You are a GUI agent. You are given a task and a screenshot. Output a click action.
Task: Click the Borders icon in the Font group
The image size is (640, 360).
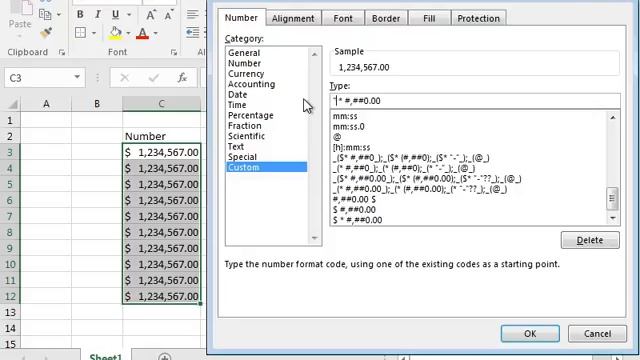click(80, 33)
